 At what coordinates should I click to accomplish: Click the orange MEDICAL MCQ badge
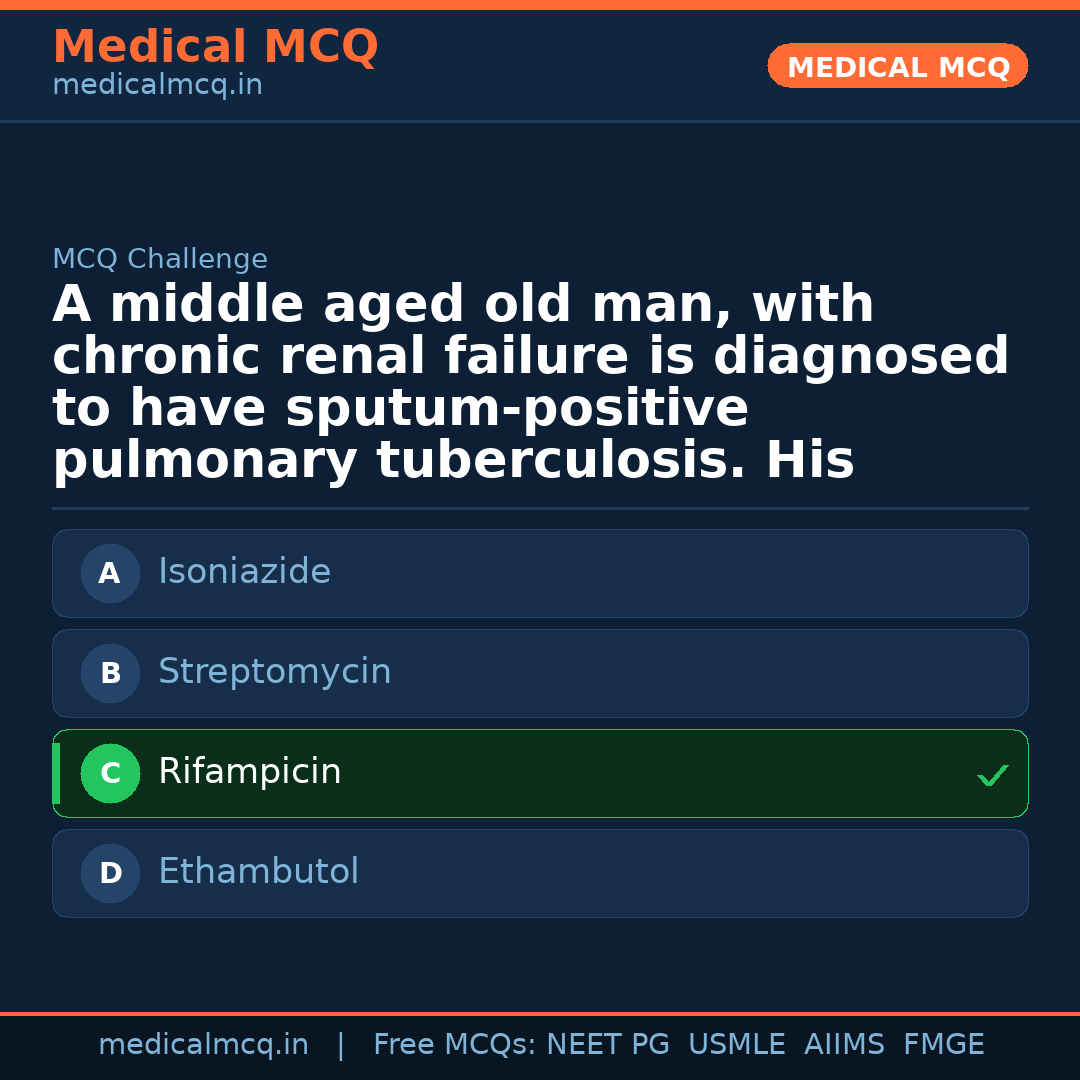(897, 66)
